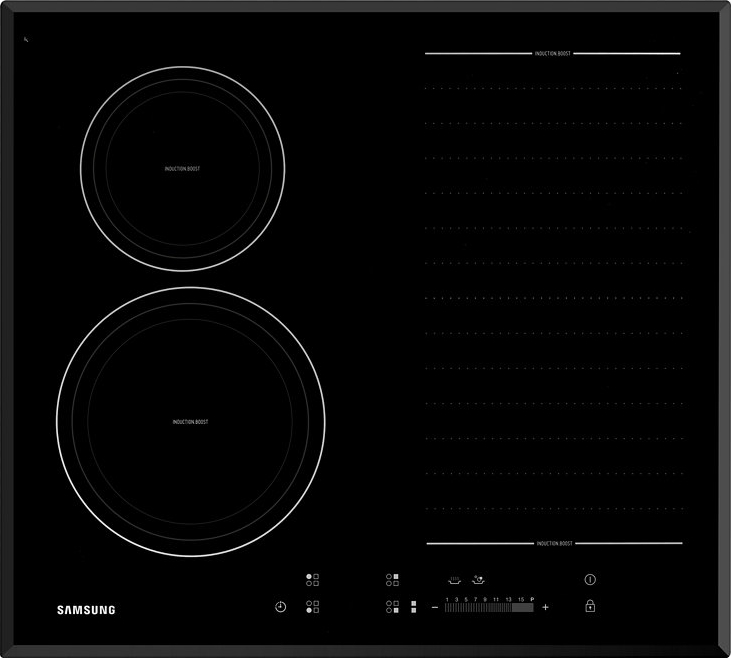Viewport: 731px width, 658px height.
Task: Touch the dotted flex induction zone
Action: [553, 298]
